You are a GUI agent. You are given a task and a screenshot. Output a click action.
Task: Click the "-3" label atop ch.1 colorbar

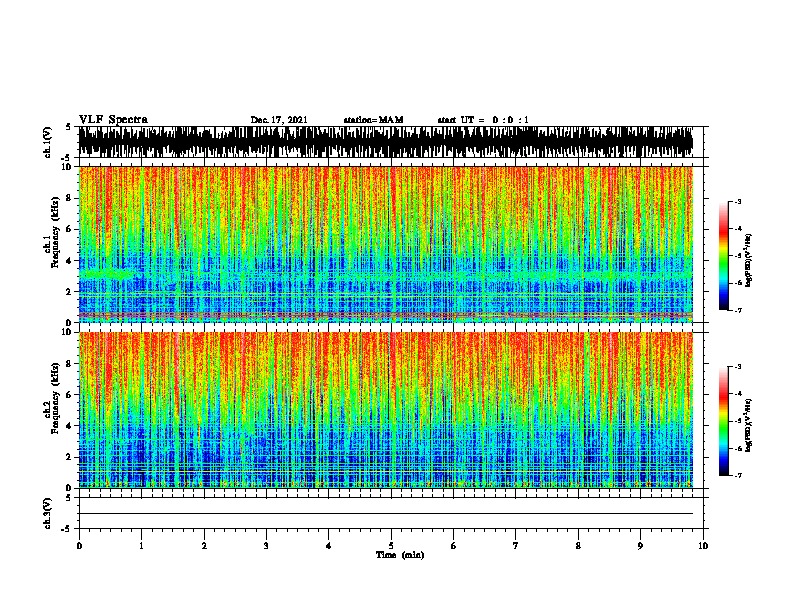pos(738,202)
